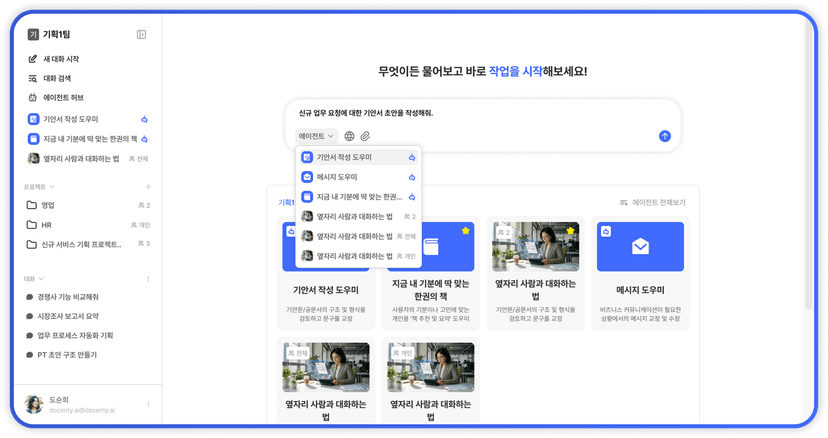The image size is (828, 438).
Task: Select 지금 내 기분에 딱 맞는 한권 from the dropdown
Action: (x=359, y=197)
